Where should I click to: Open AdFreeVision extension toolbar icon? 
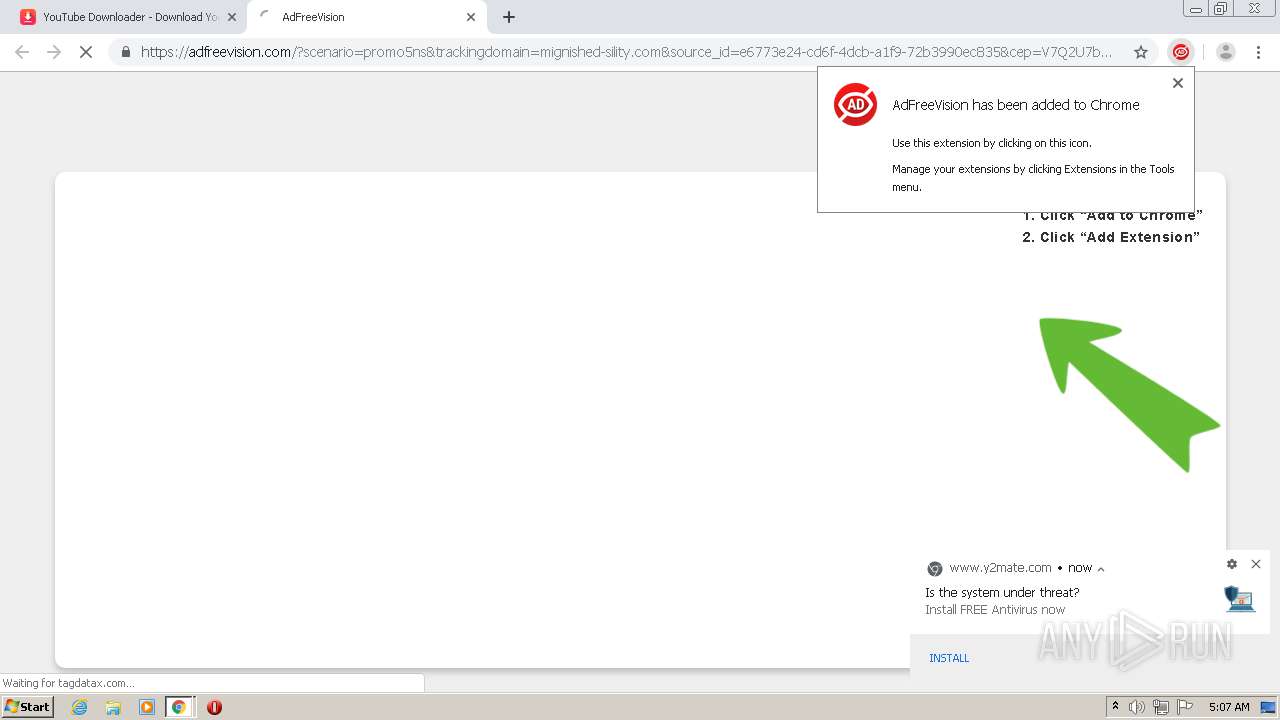click(x=1181, y=52)
